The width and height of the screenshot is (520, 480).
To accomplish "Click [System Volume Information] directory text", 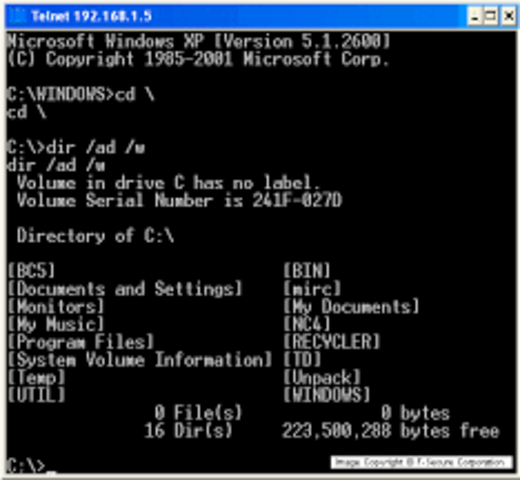I will 139,360.
